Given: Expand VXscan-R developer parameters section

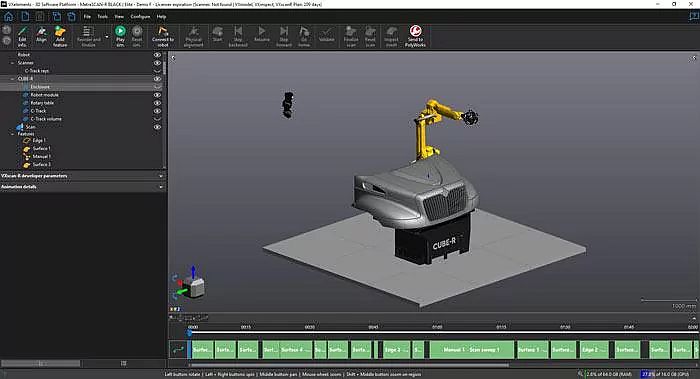Looking at the screenshot, I should 83,176.
